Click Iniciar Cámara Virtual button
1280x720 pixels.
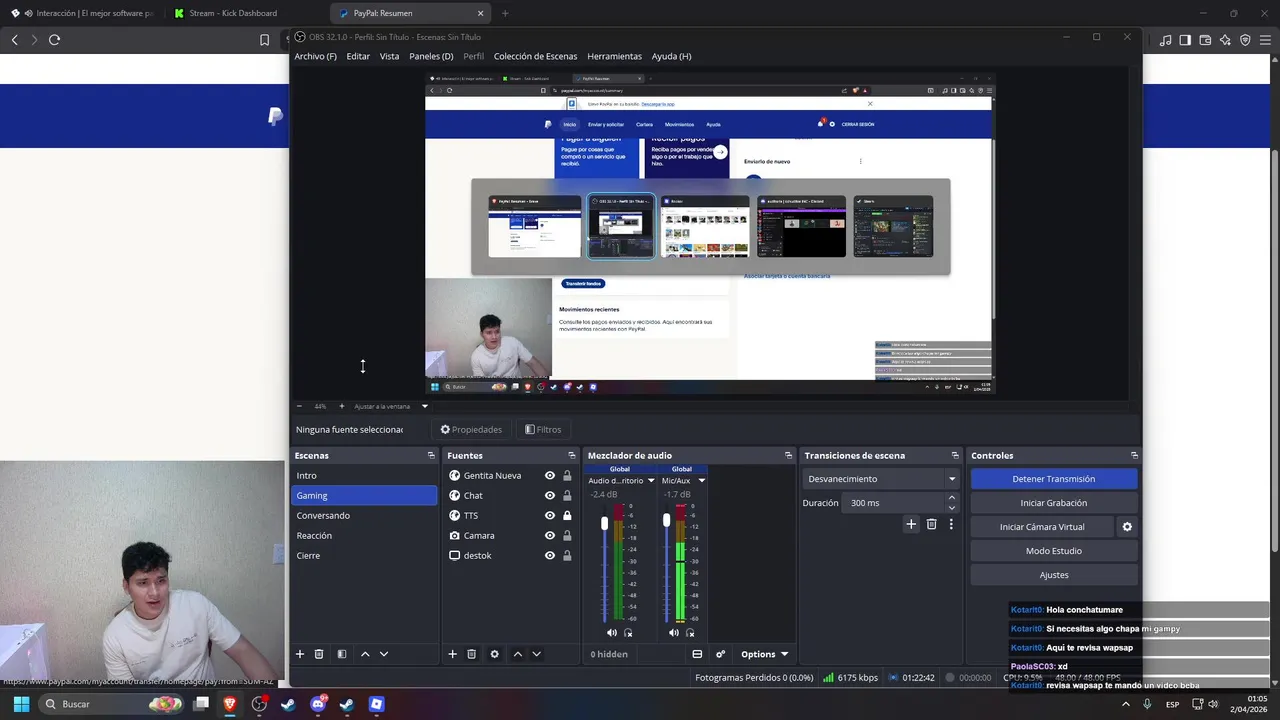(1042, 527)
